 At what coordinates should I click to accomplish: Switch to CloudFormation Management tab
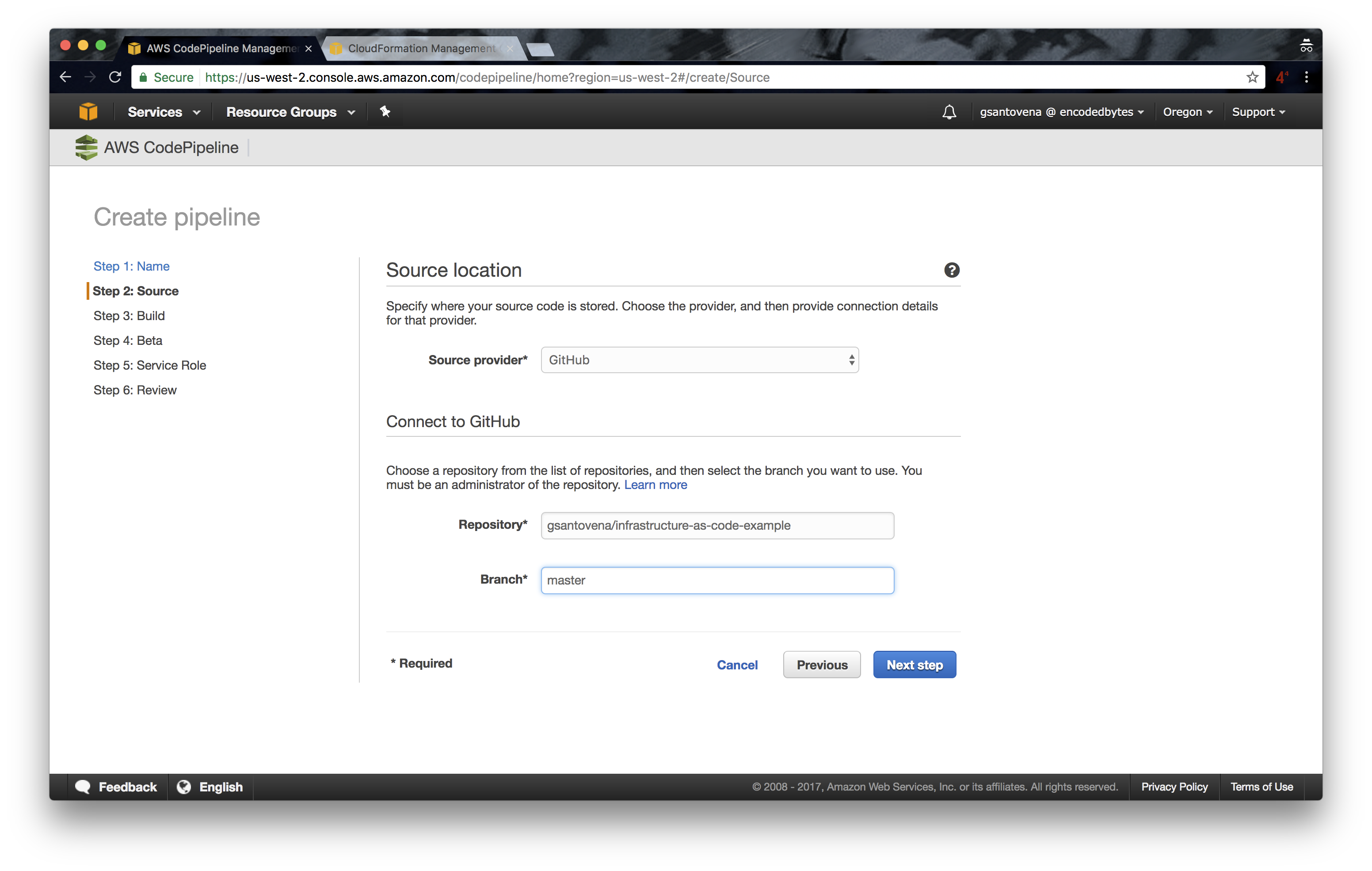421,49
